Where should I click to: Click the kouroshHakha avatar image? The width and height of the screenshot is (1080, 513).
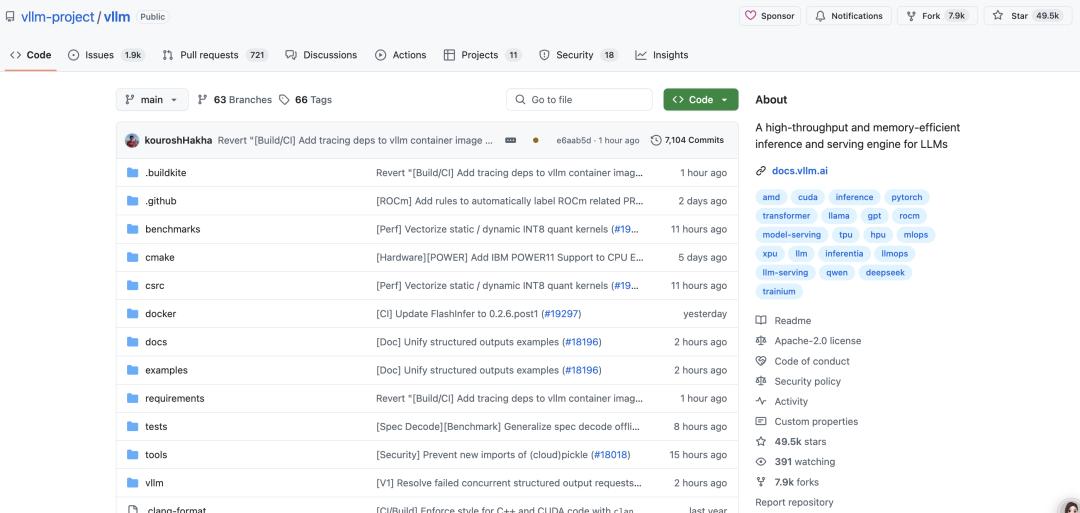click(132, 140)
